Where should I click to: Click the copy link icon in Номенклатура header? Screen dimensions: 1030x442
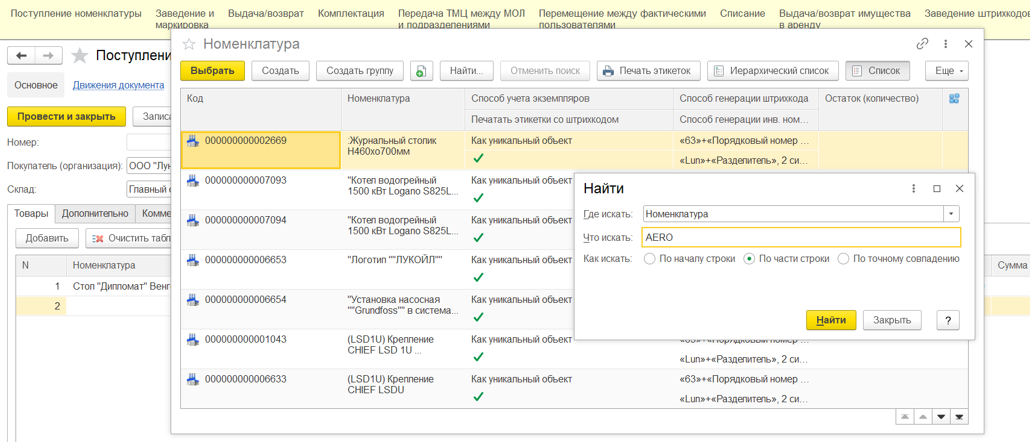tap(922, 44)
